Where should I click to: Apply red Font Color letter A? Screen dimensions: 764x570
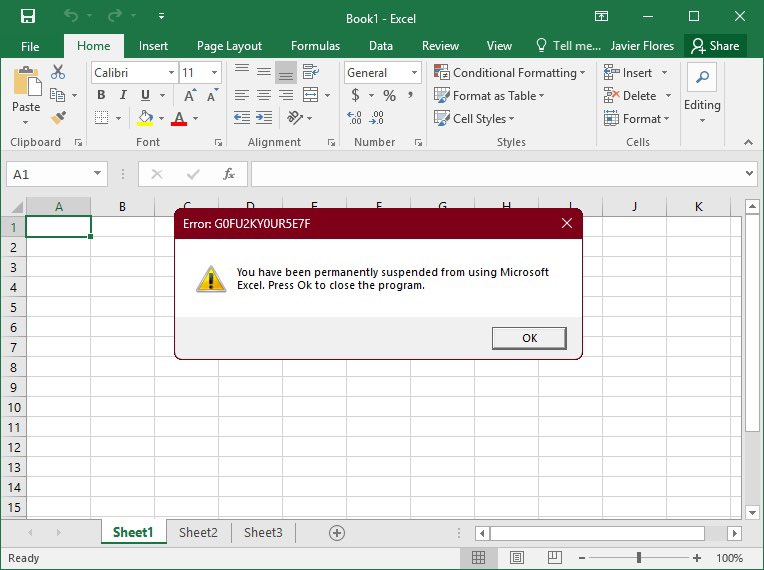pos(179,118)
